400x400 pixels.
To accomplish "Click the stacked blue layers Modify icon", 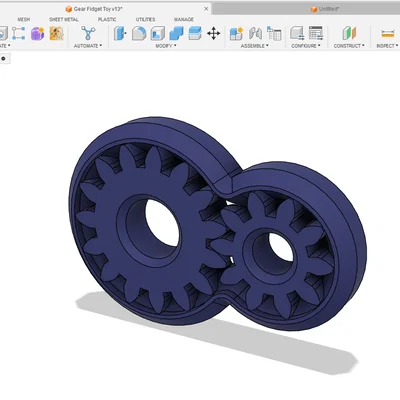I will 195,33.
